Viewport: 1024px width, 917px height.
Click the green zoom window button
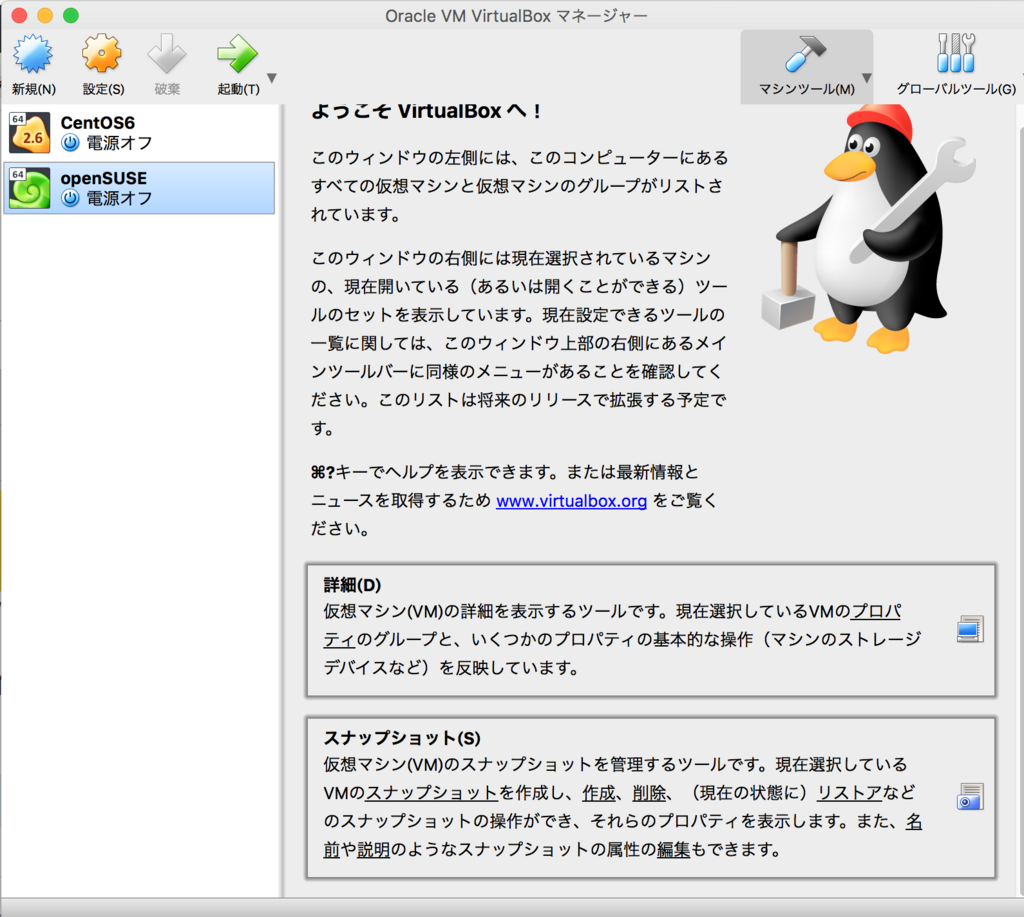(x=71, y=15)
